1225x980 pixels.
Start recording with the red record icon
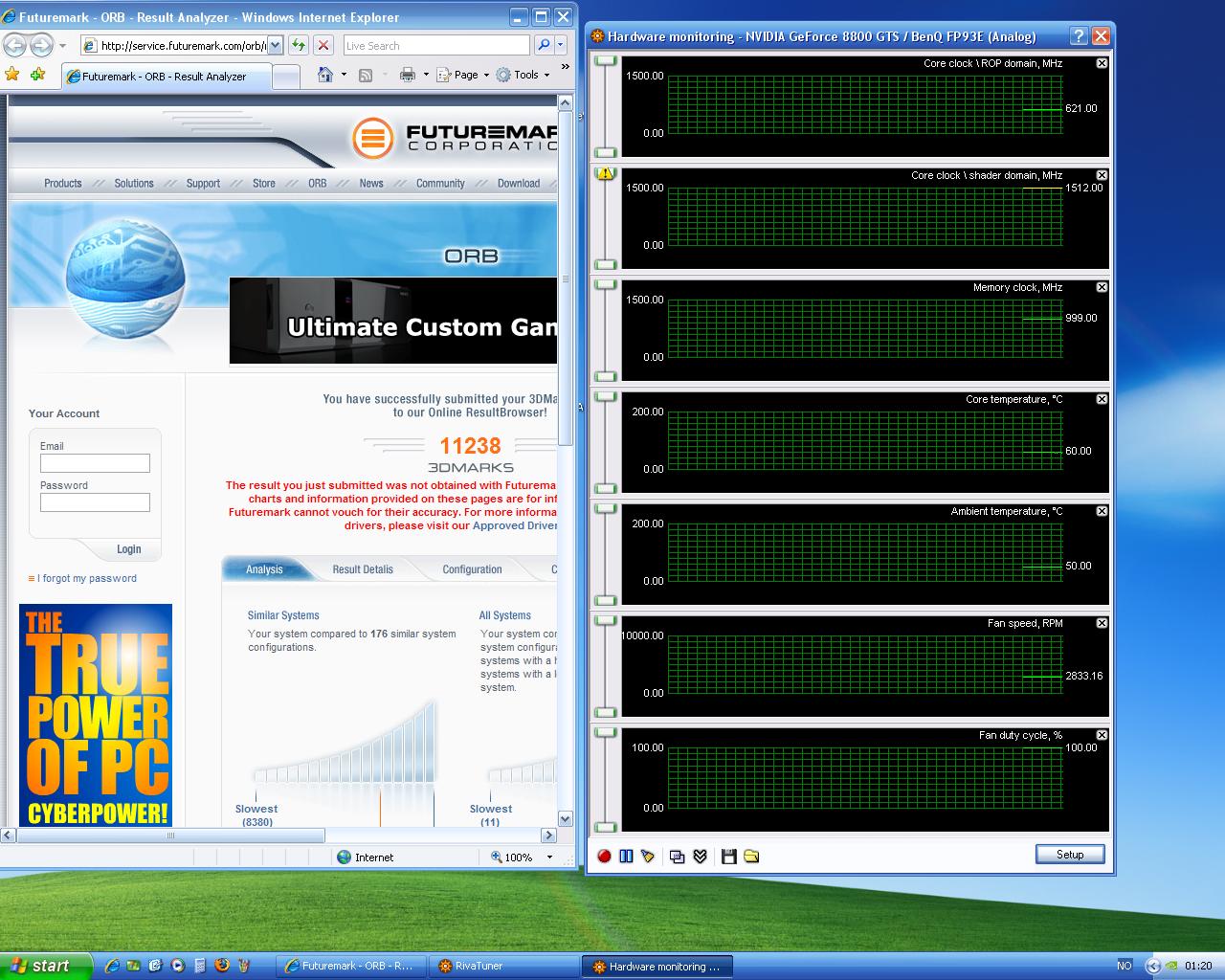(x=604, y=856)
